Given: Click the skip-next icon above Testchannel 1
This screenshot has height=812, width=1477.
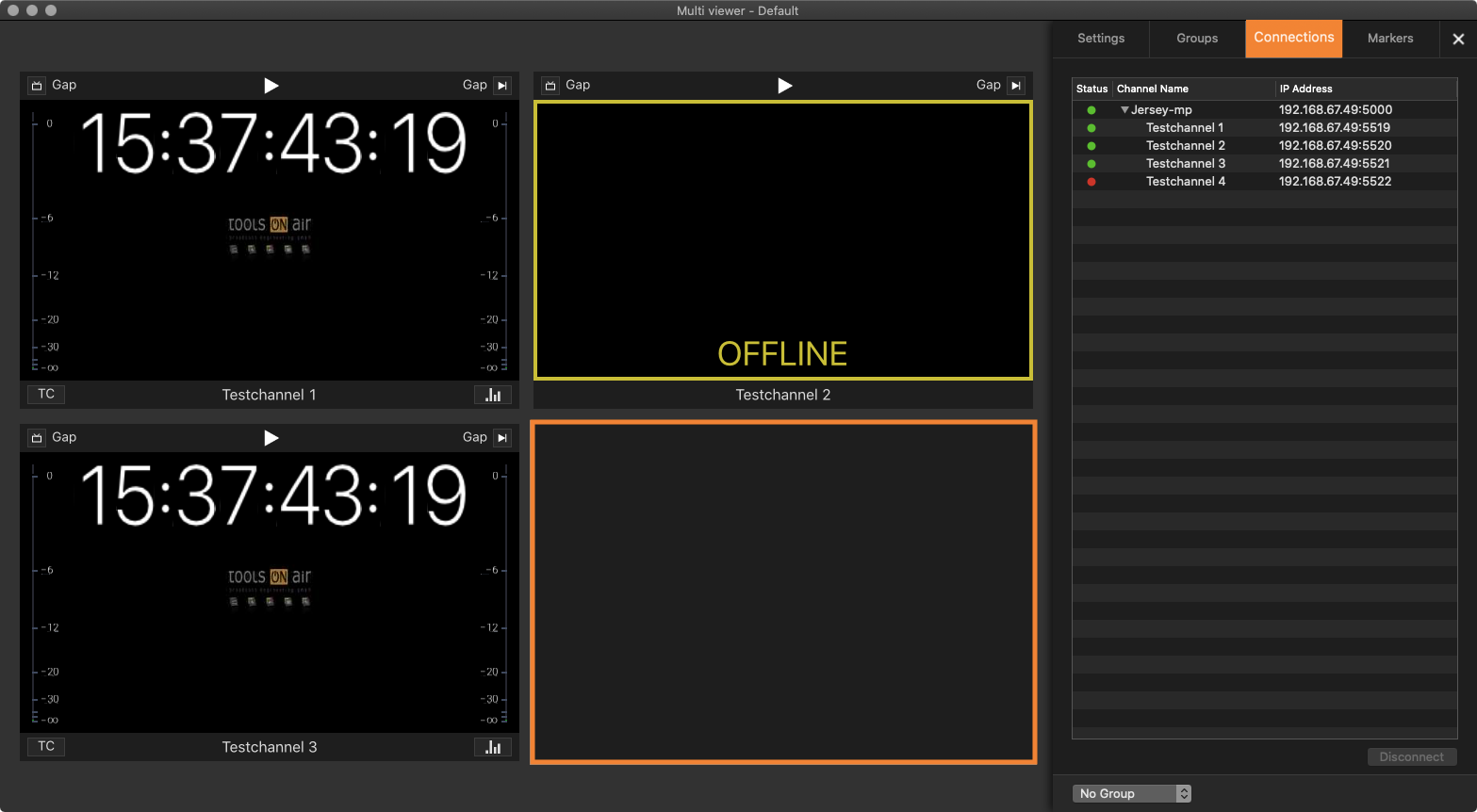Looking at the screenshot, I should coord(502,86).
